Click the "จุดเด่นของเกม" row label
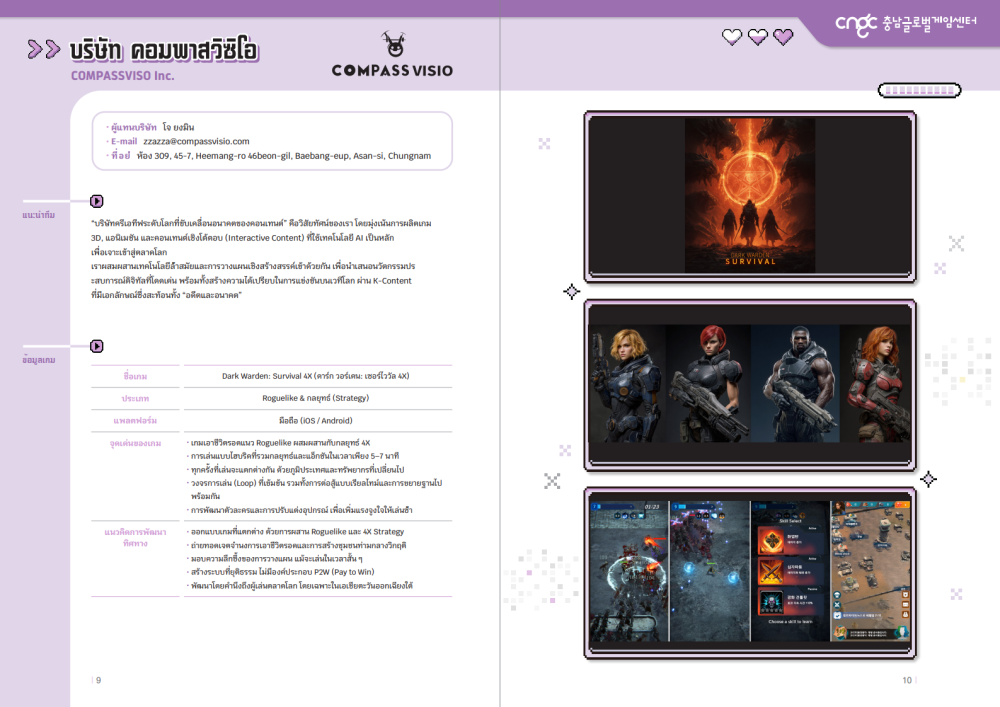 (x=135, y=443)
